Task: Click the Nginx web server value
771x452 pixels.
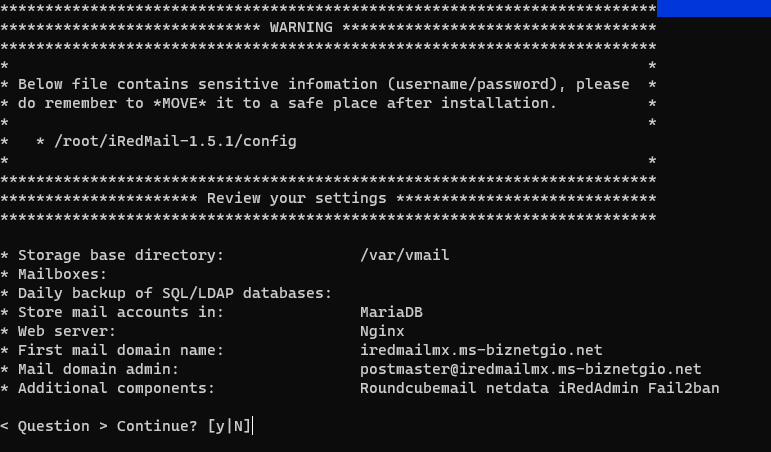Action: 382,331
